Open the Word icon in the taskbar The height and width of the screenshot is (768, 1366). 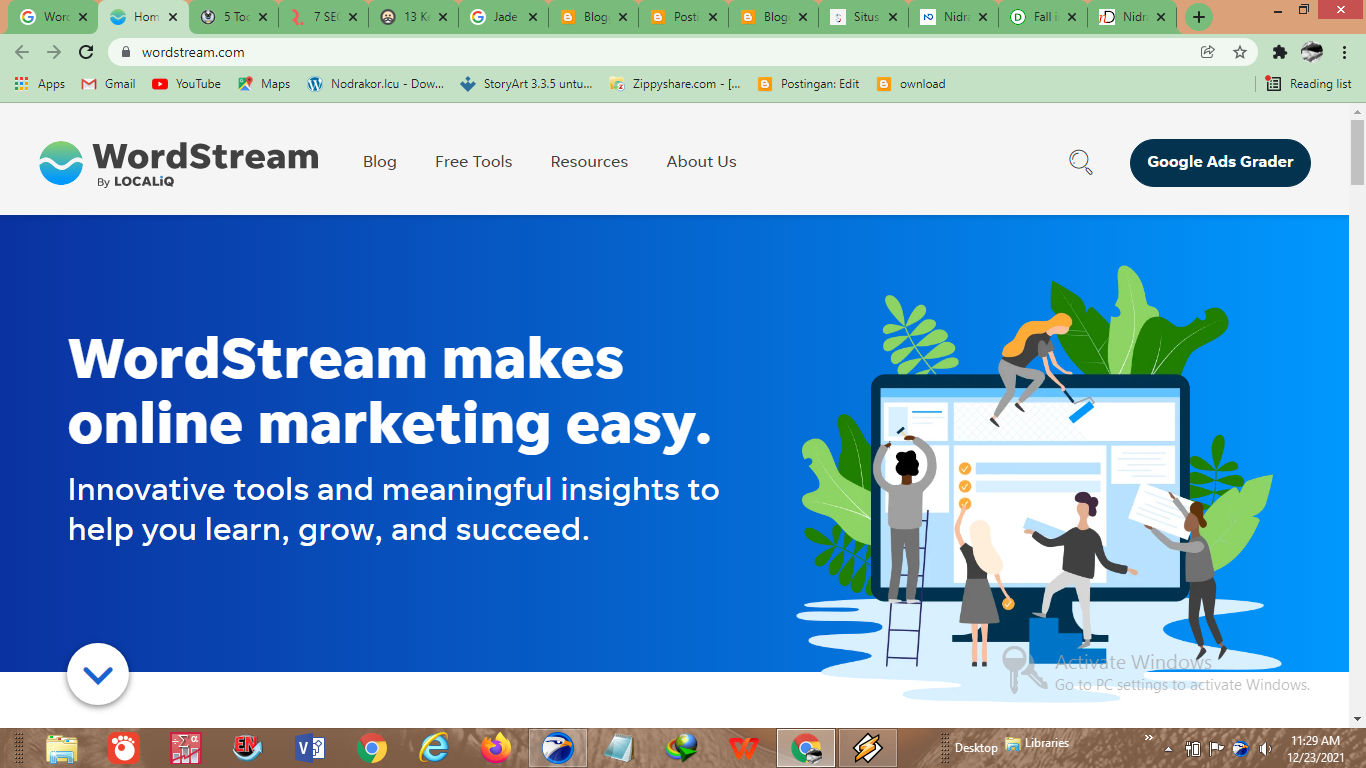click(x=310, y=748)
